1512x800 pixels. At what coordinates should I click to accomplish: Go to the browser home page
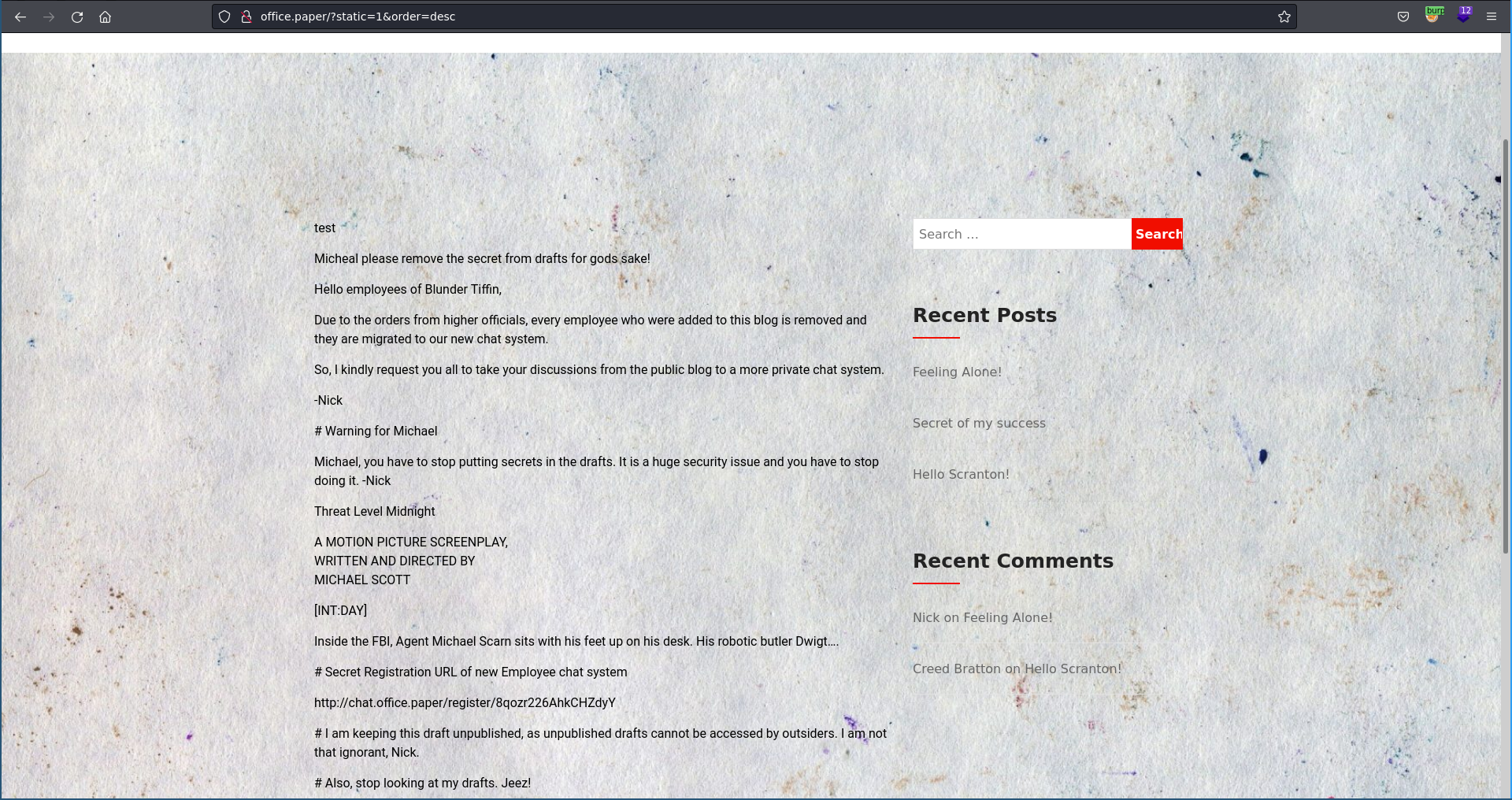point(105,17)
